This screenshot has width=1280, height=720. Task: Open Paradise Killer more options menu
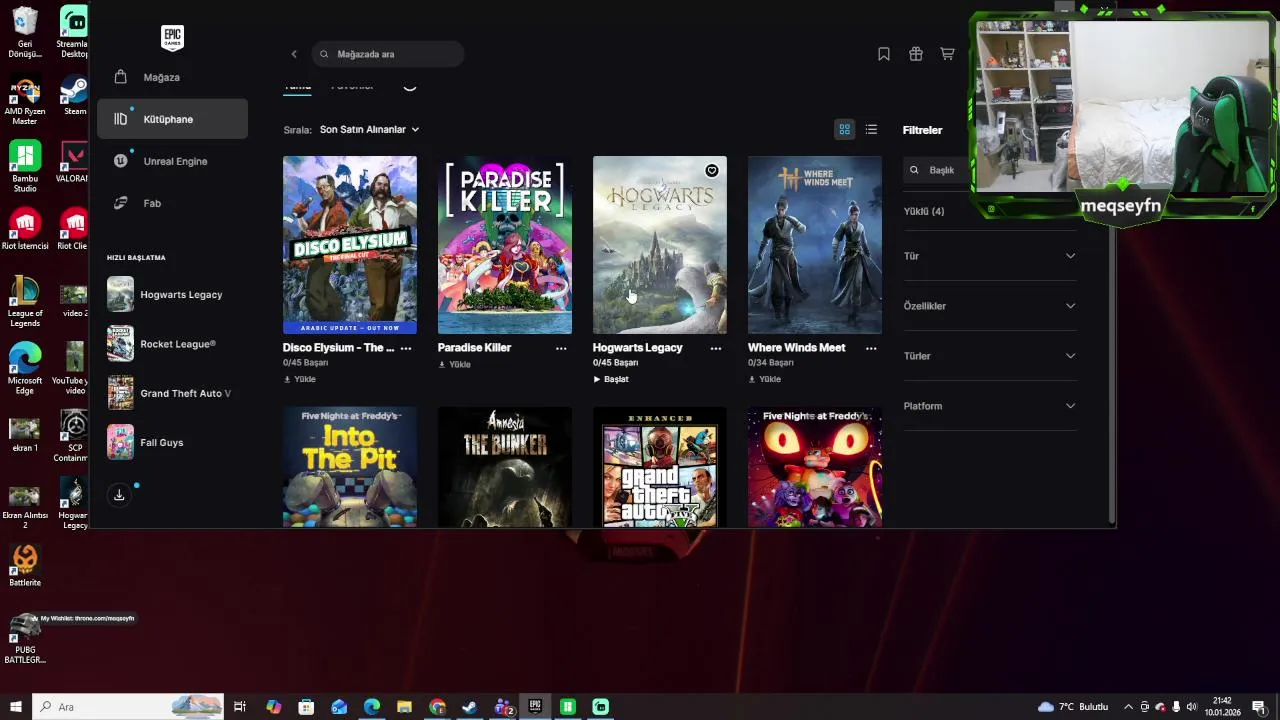pos(561,348)
